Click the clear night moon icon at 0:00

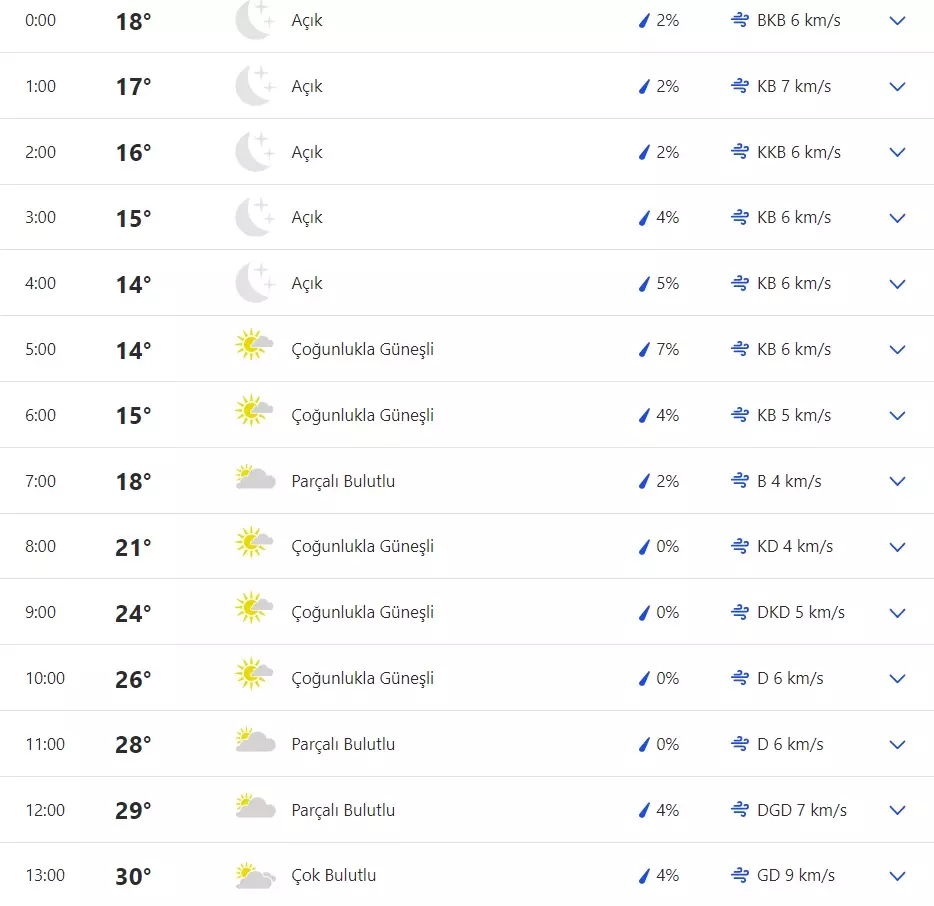coord(254,21)
